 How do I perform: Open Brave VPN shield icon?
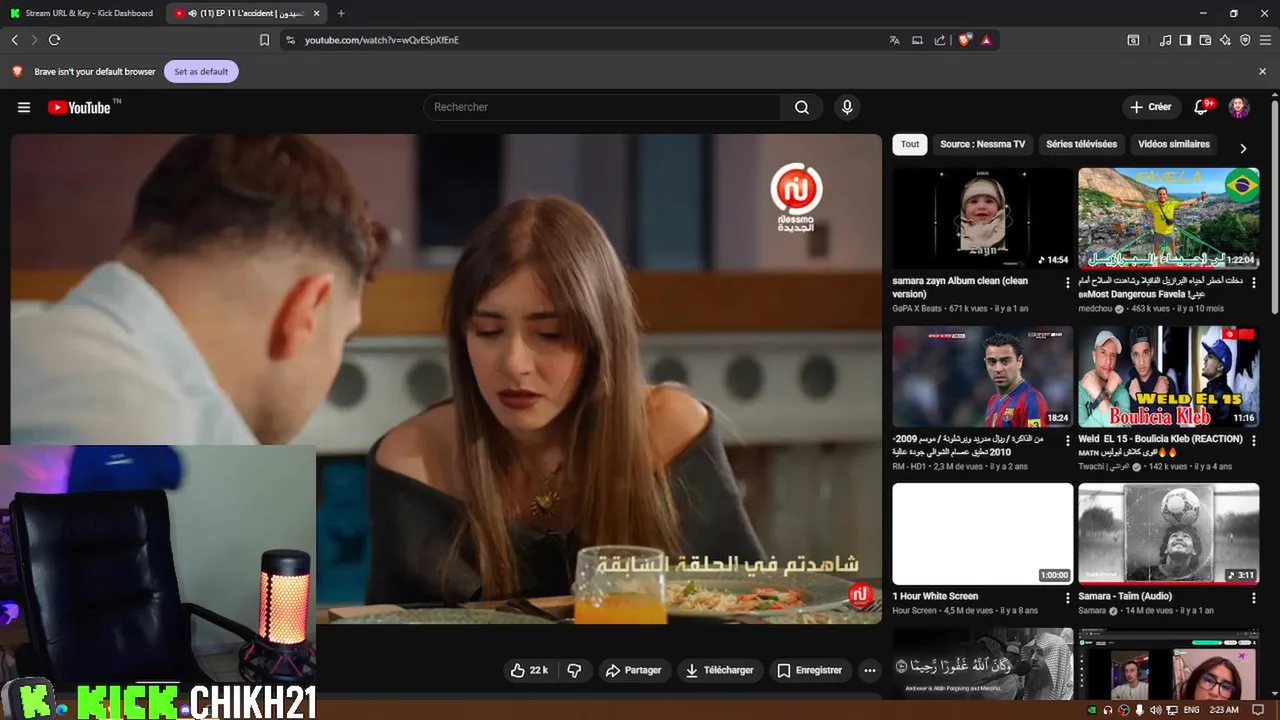[x=1245, y=40]
